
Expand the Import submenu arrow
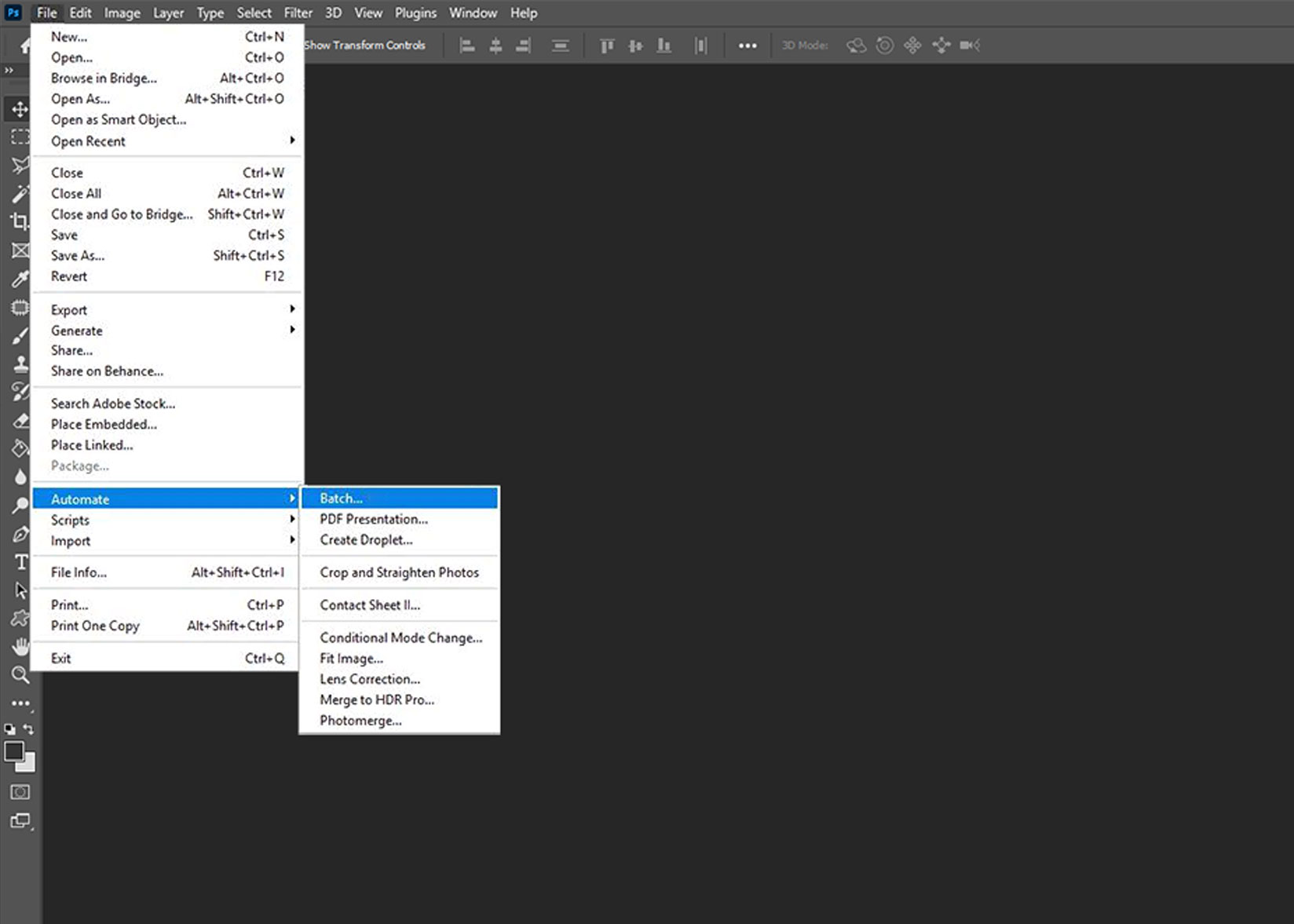[x=292, y=540]
